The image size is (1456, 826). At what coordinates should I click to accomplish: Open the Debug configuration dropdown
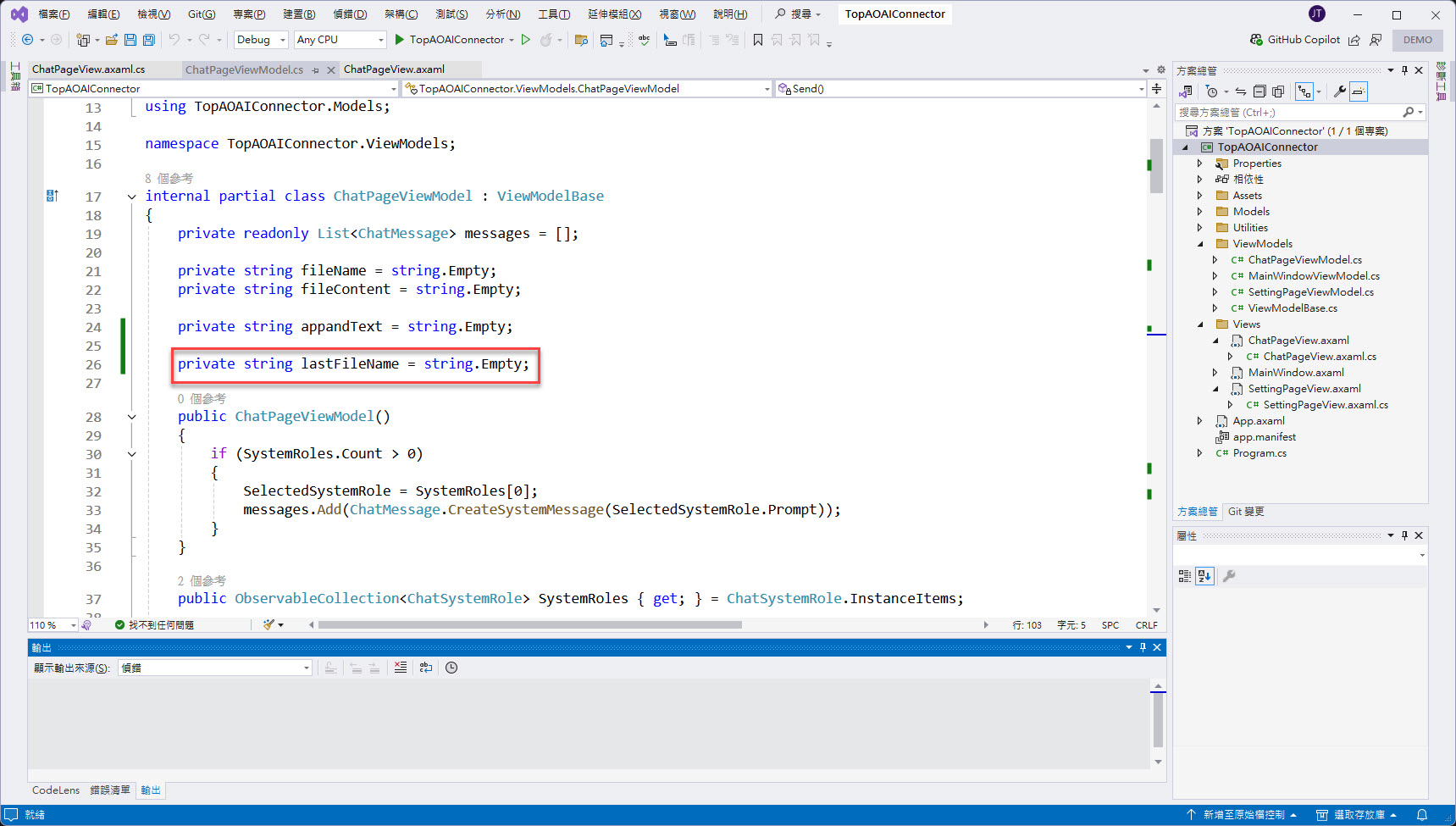pyautogui.click(x=261, y=40)
